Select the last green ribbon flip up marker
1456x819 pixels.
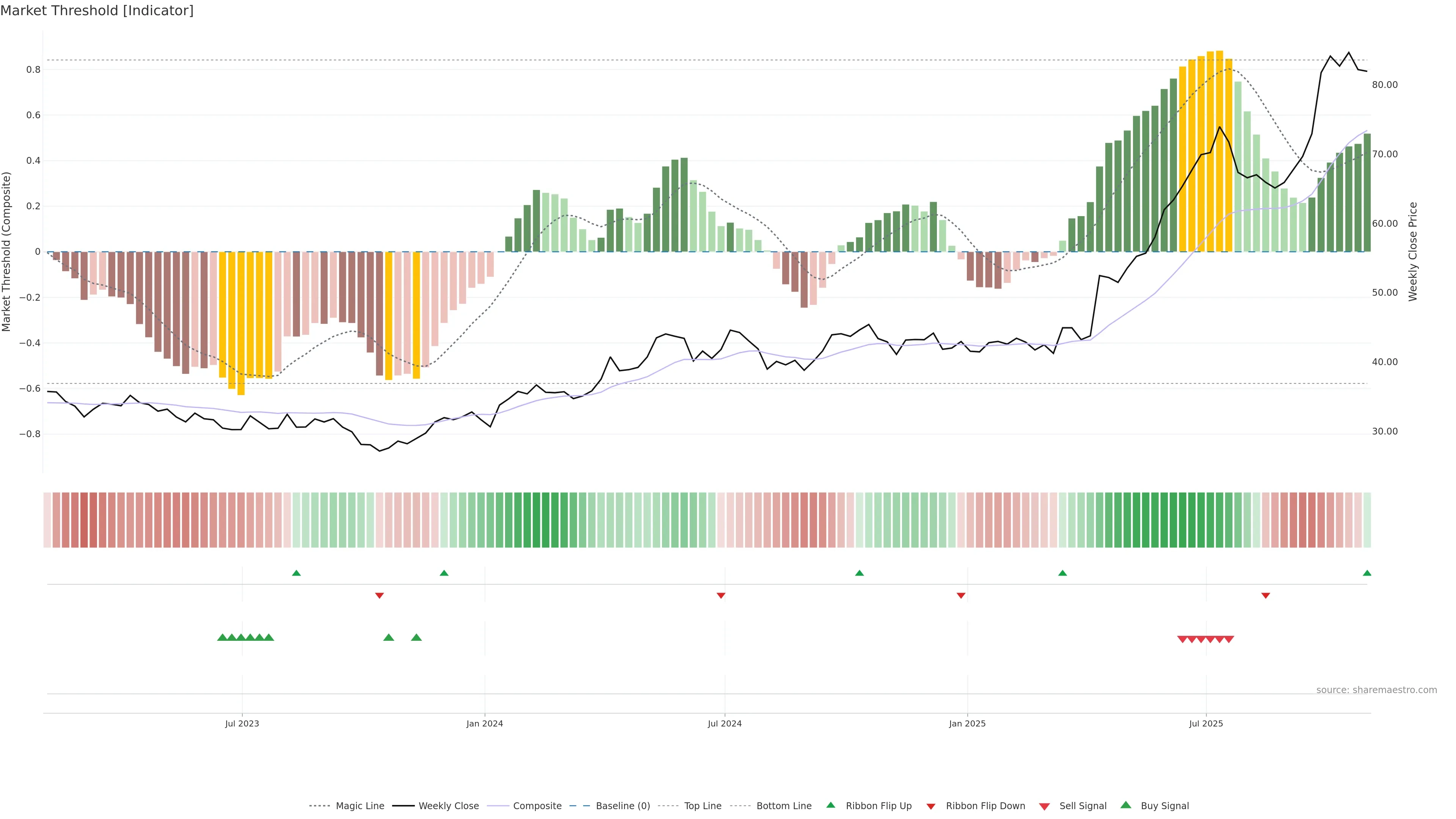[1367, 573]
